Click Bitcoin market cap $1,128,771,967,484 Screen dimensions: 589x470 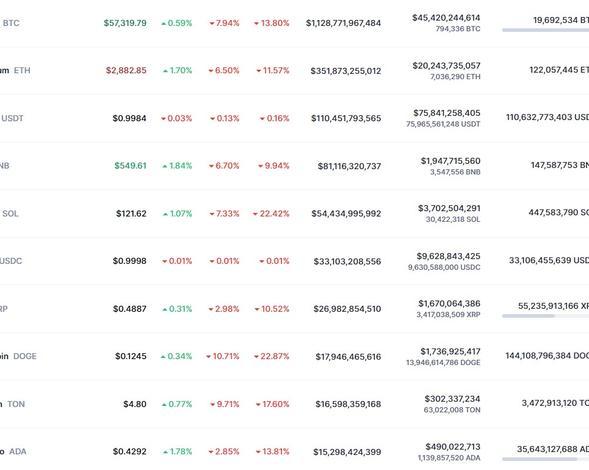343,23
